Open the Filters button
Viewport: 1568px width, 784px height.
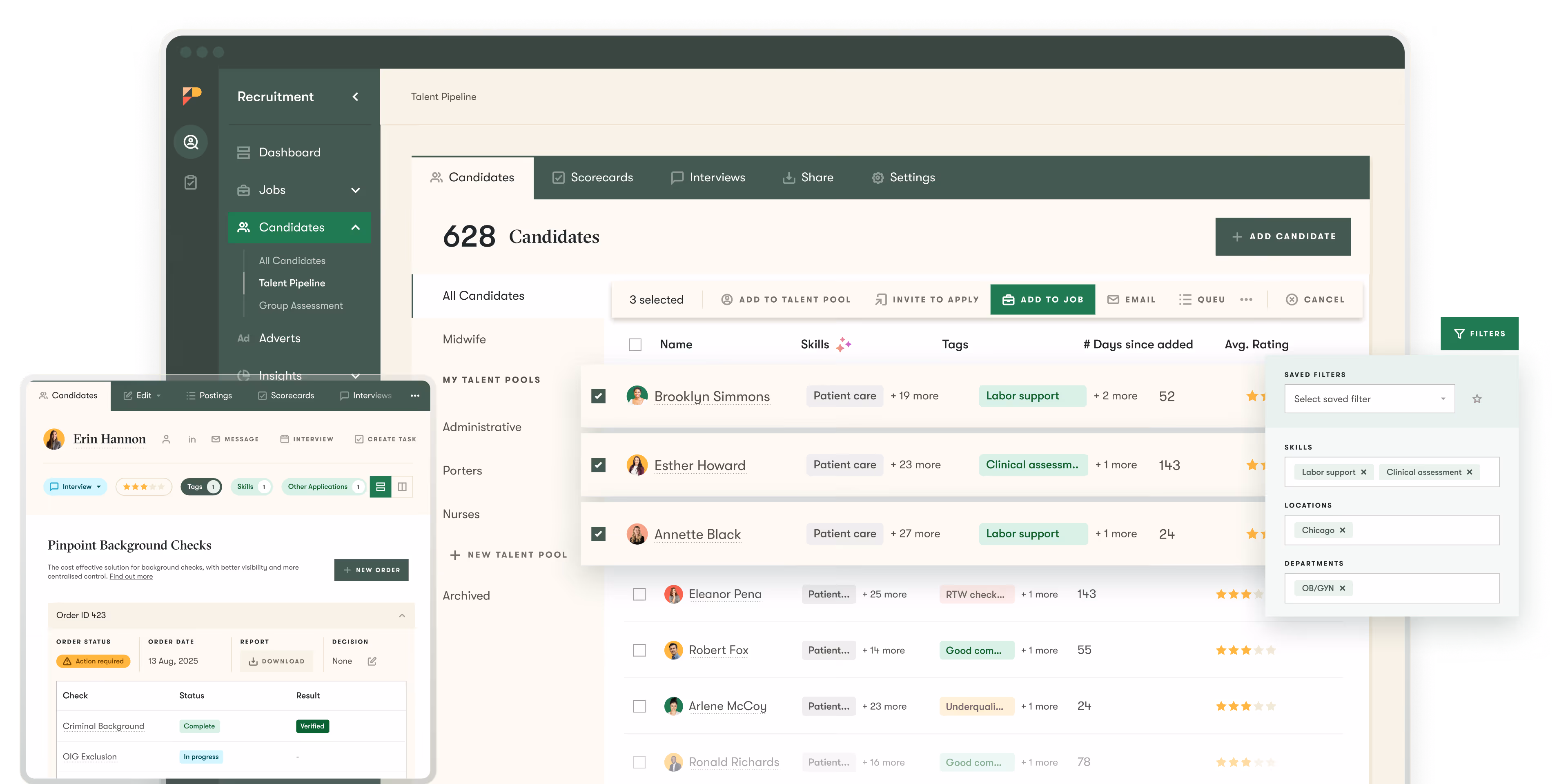[1480, 334]
